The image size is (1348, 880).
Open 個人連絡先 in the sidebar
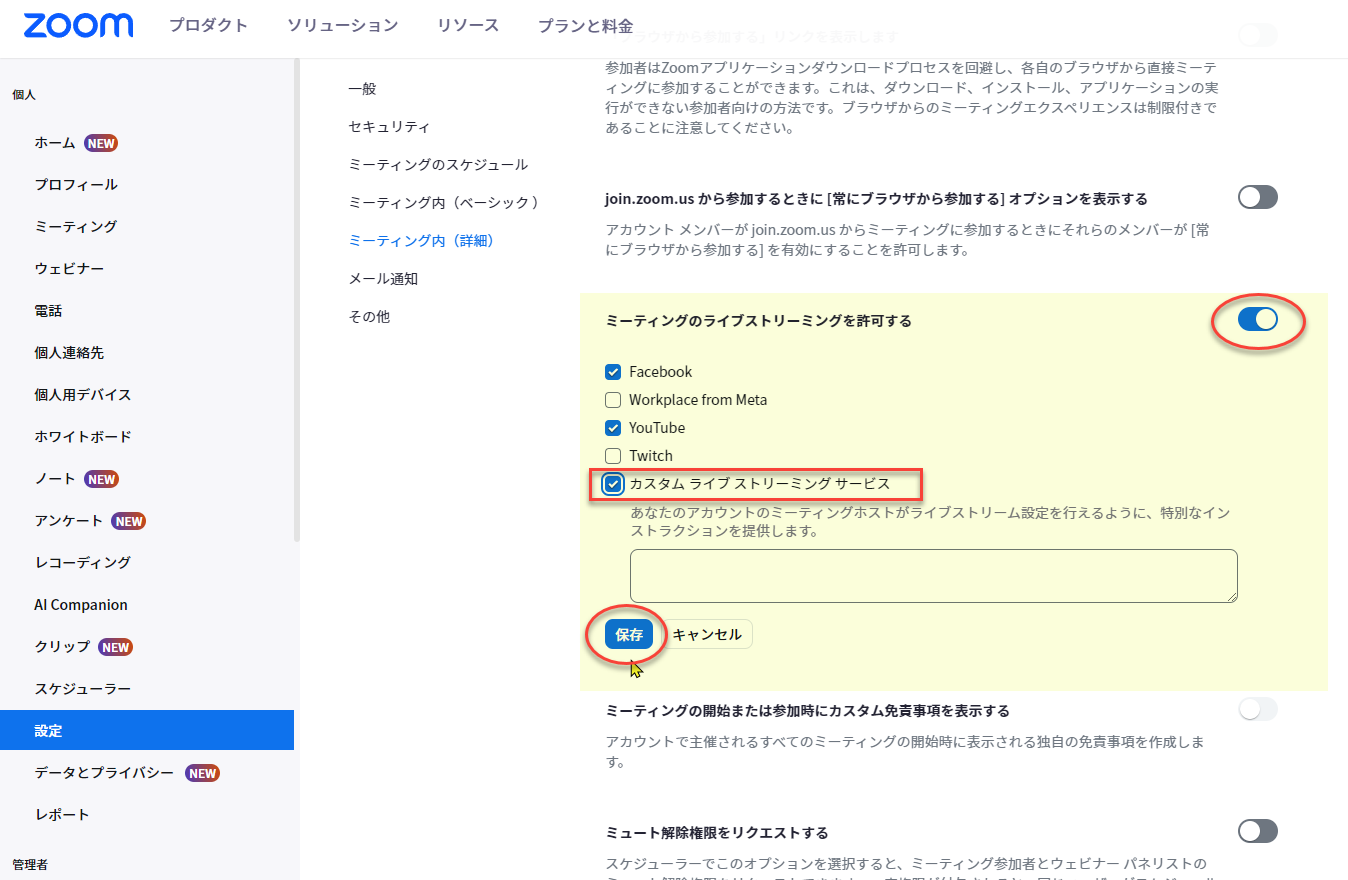coord(69,353)
